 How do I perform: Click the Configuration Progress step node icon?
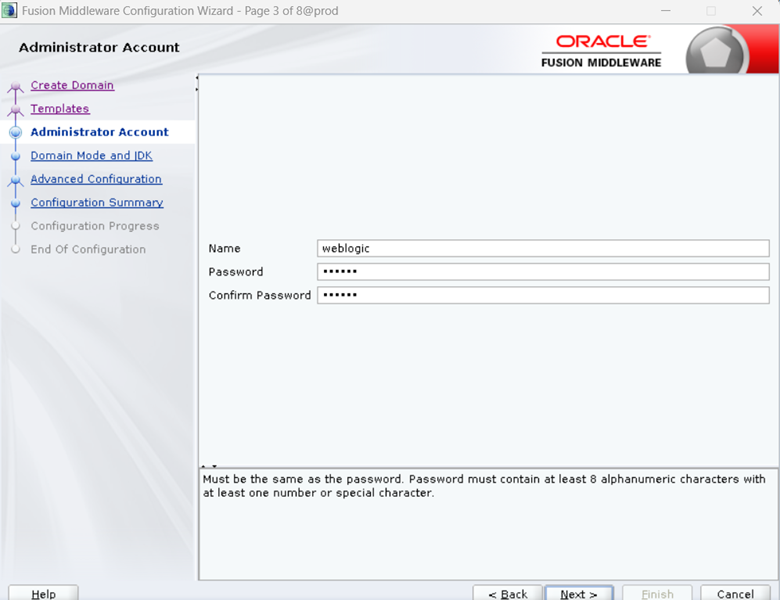(x=15, y=226)
